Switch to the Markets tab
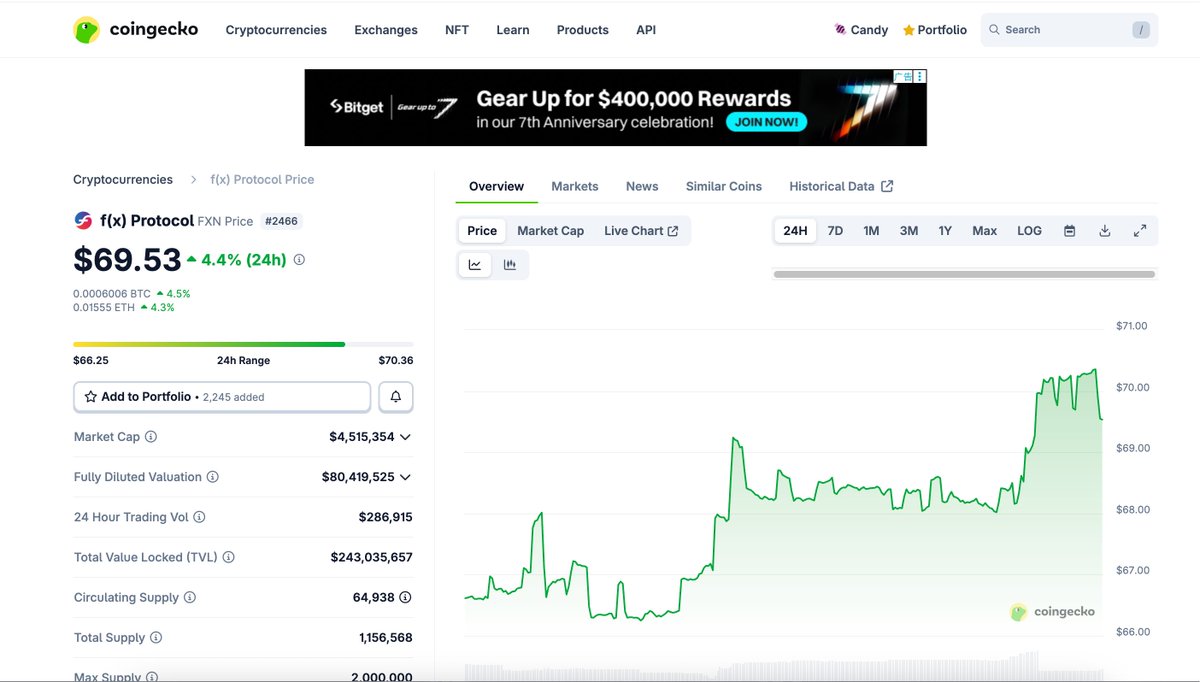The image size is (1200, 682). point(574,186)
